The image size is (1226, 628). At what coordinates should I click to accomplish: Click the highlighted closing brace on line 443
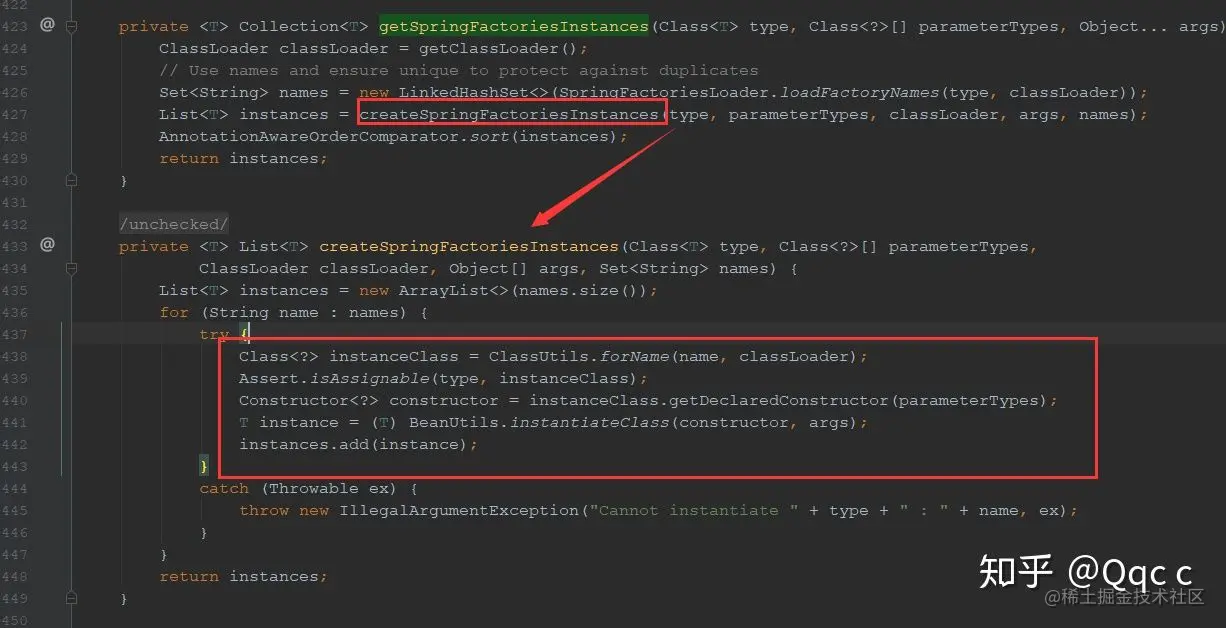204,466
